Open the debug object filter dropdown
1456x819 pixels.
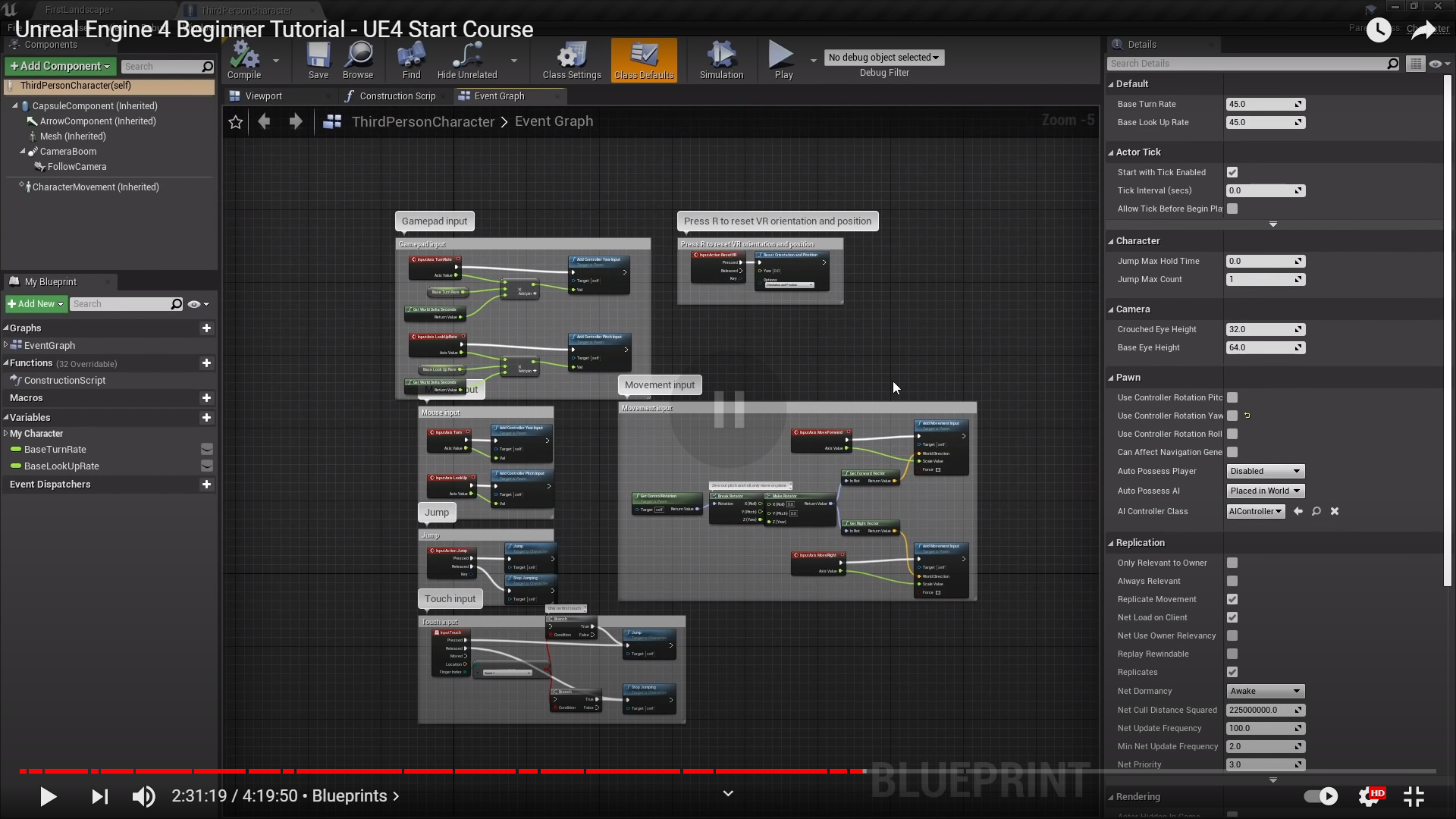coord(883,58)
